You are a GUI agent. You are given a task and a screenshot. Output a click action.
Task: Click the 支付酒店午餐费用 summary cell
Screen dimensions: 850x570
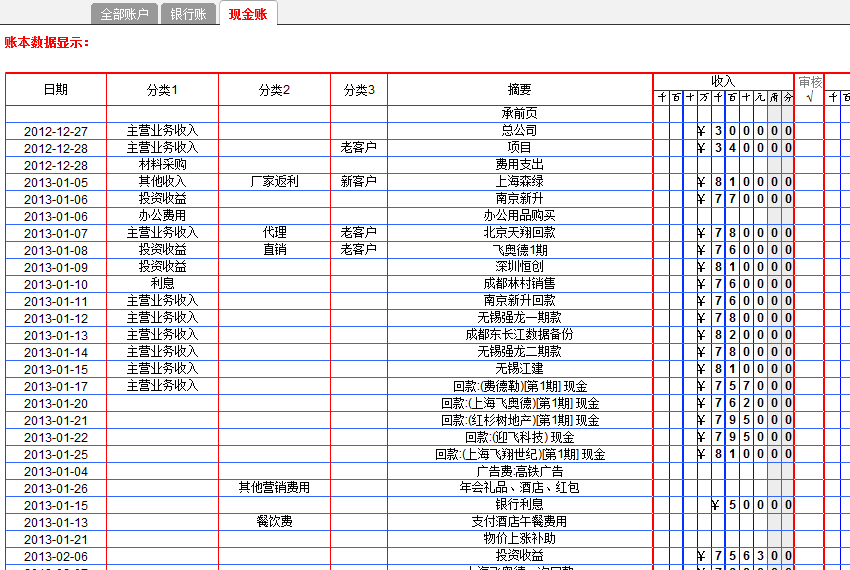(x=520, y=522)
